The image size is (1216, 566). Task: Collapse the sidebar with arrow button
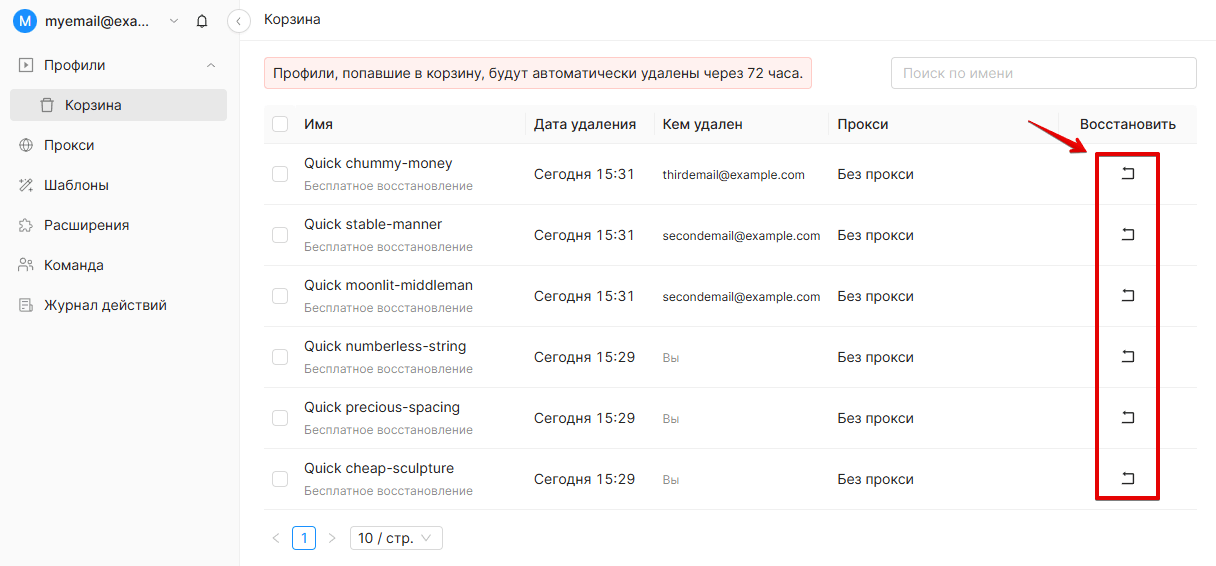pyautogui.click(x=238, y=21)
